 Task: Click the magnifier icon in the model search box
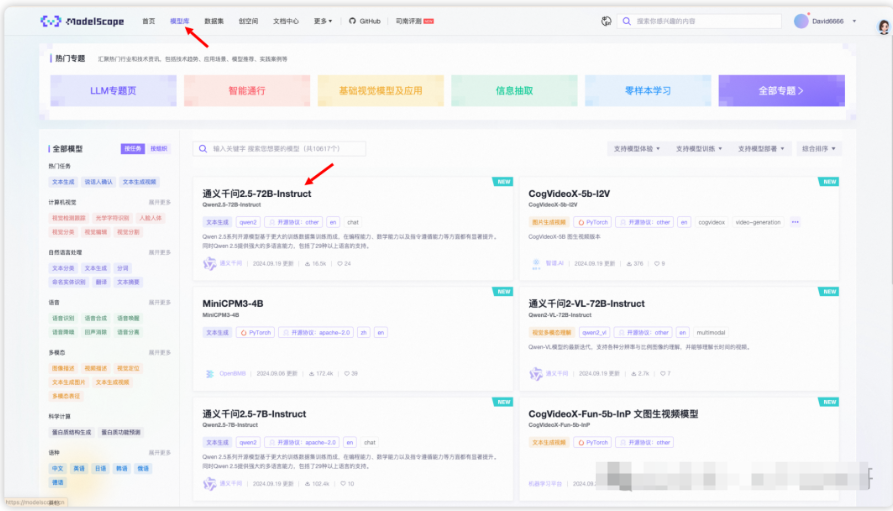203,149
